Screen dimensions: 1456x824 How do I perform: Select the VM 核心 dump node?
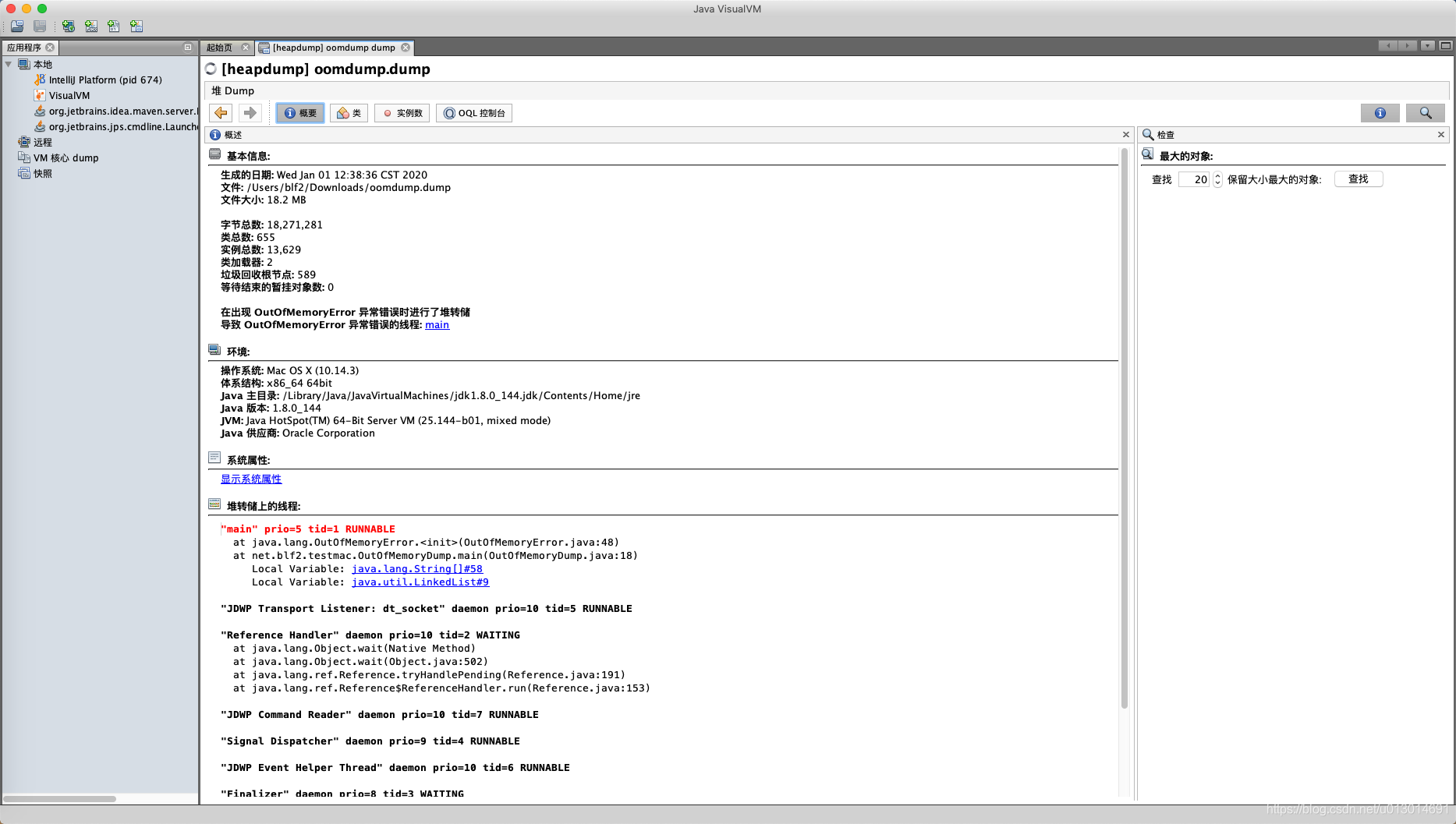coord(66,157)
